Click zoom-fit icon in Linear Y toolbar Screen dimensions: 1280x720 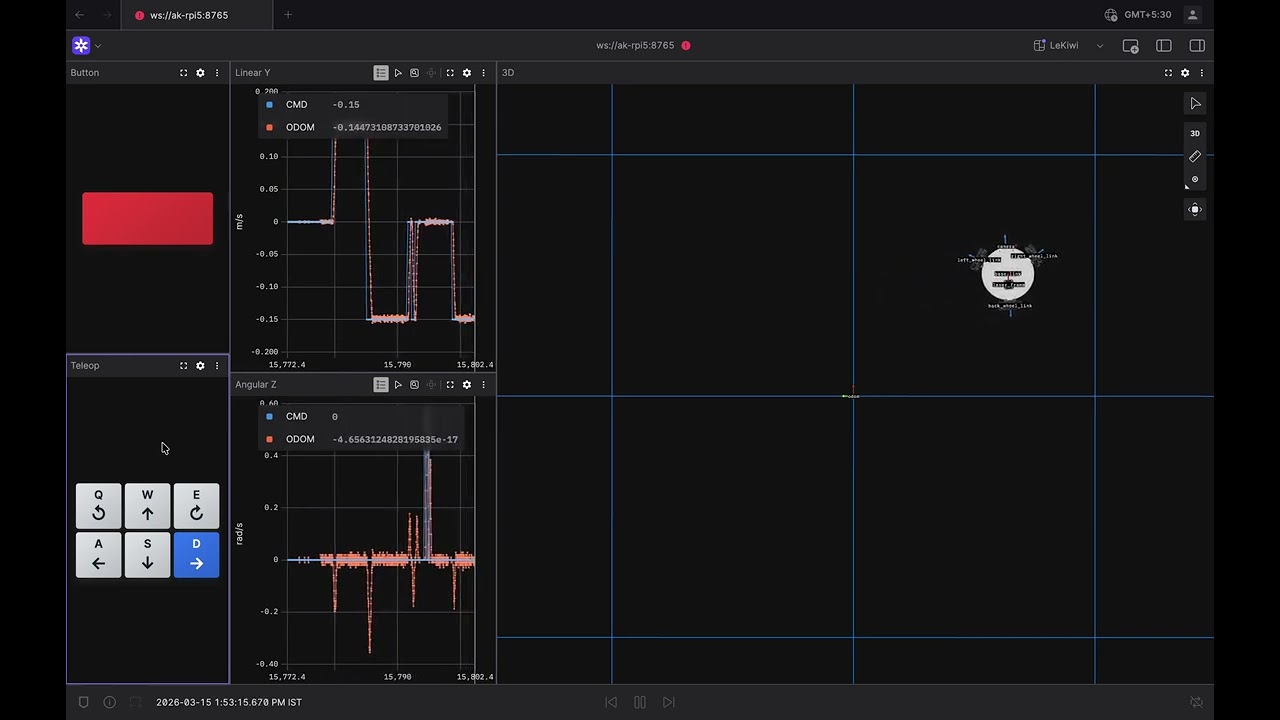tap(414, 73)
